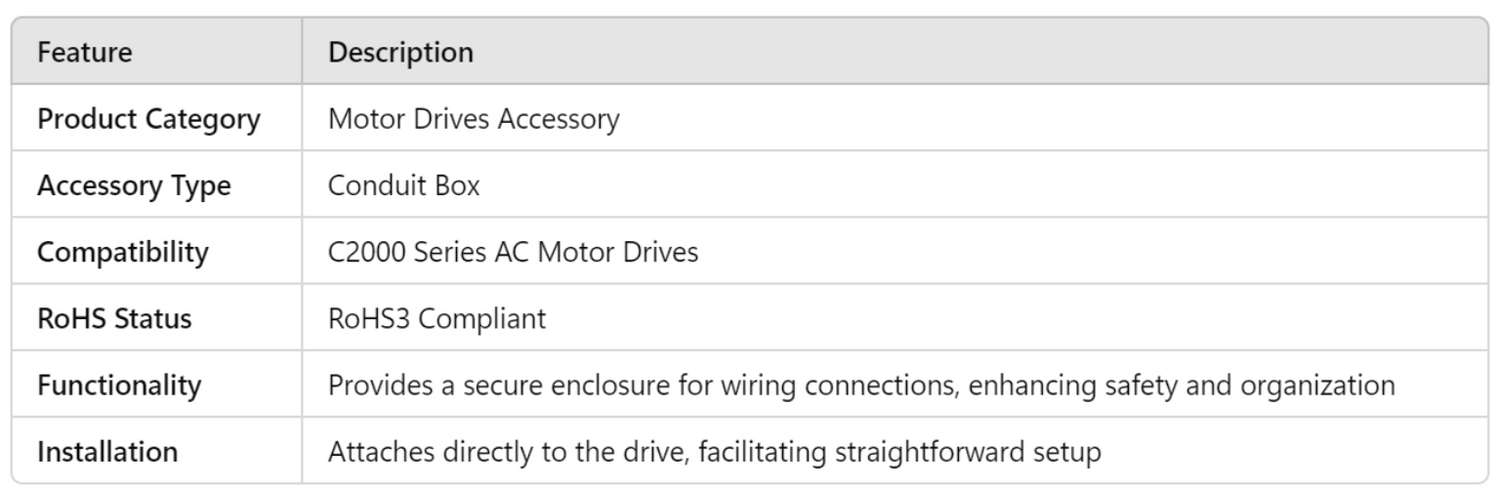This screenshot has width=1500, height=488.
Task: Select the Installation label cell
Action: pyautogui.click(x=107, y=452)
